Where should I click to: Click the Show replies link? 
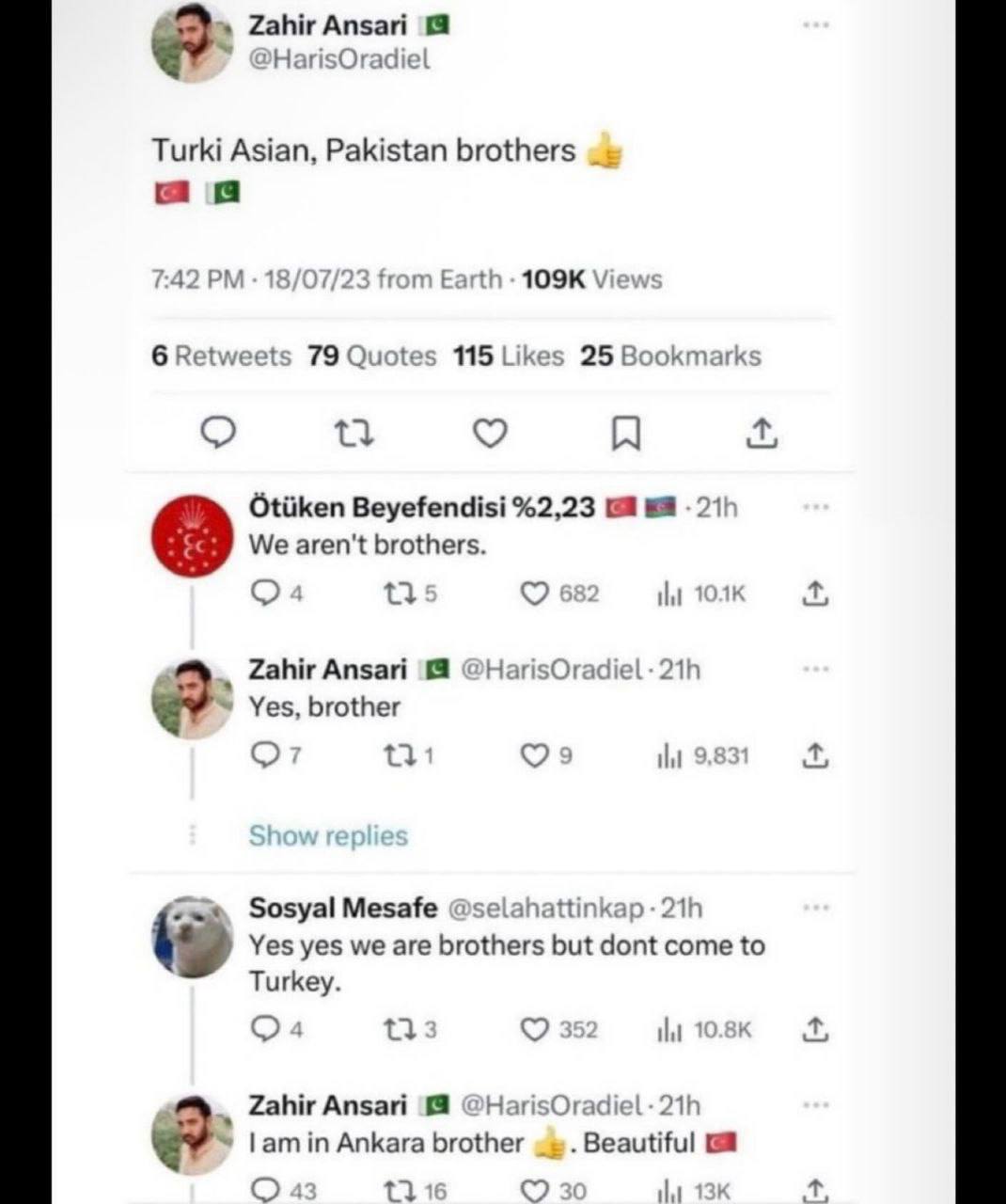(x=328, y=835)
